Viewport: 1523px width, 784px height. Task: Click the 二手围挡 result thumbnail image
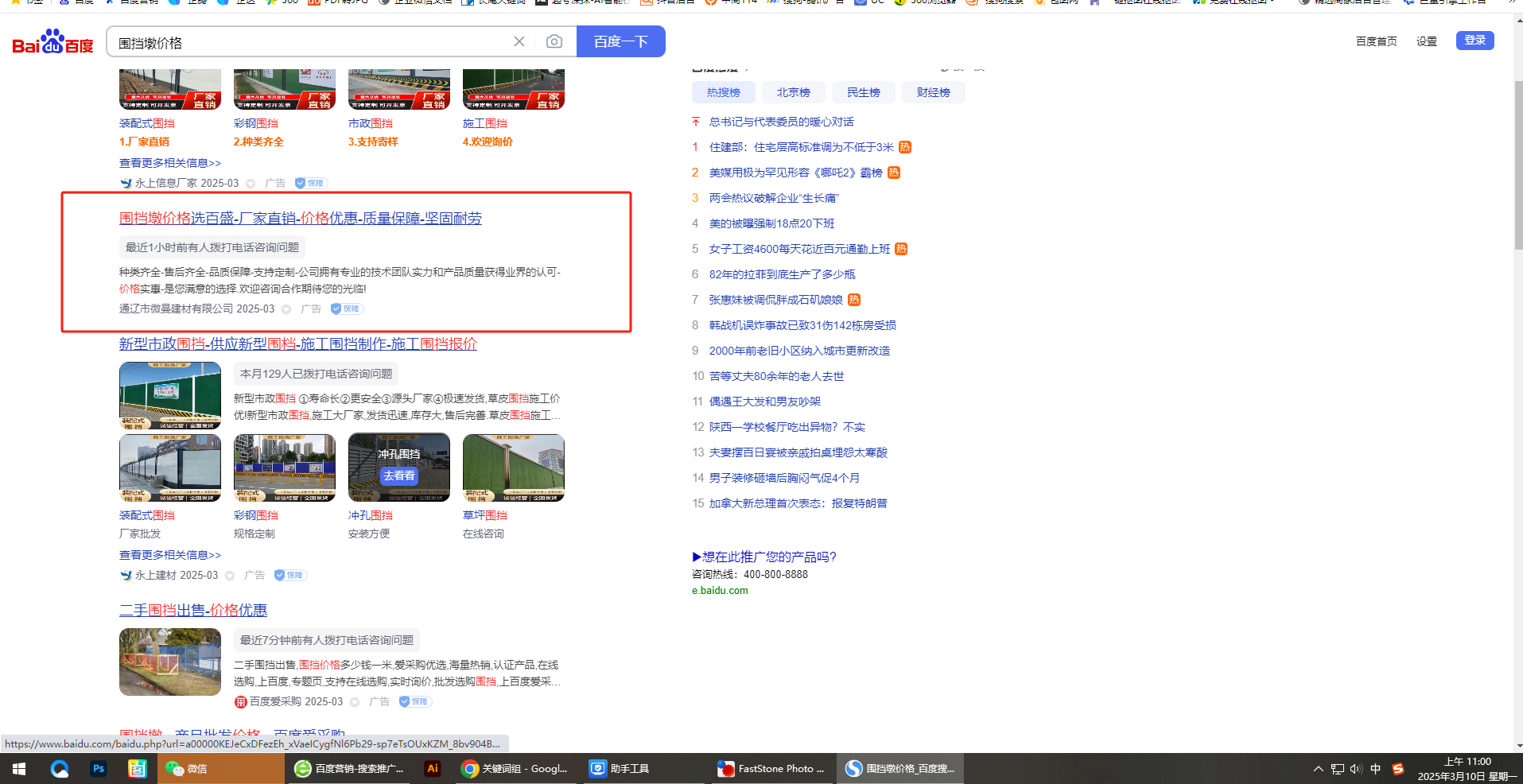tap(170, 662)
